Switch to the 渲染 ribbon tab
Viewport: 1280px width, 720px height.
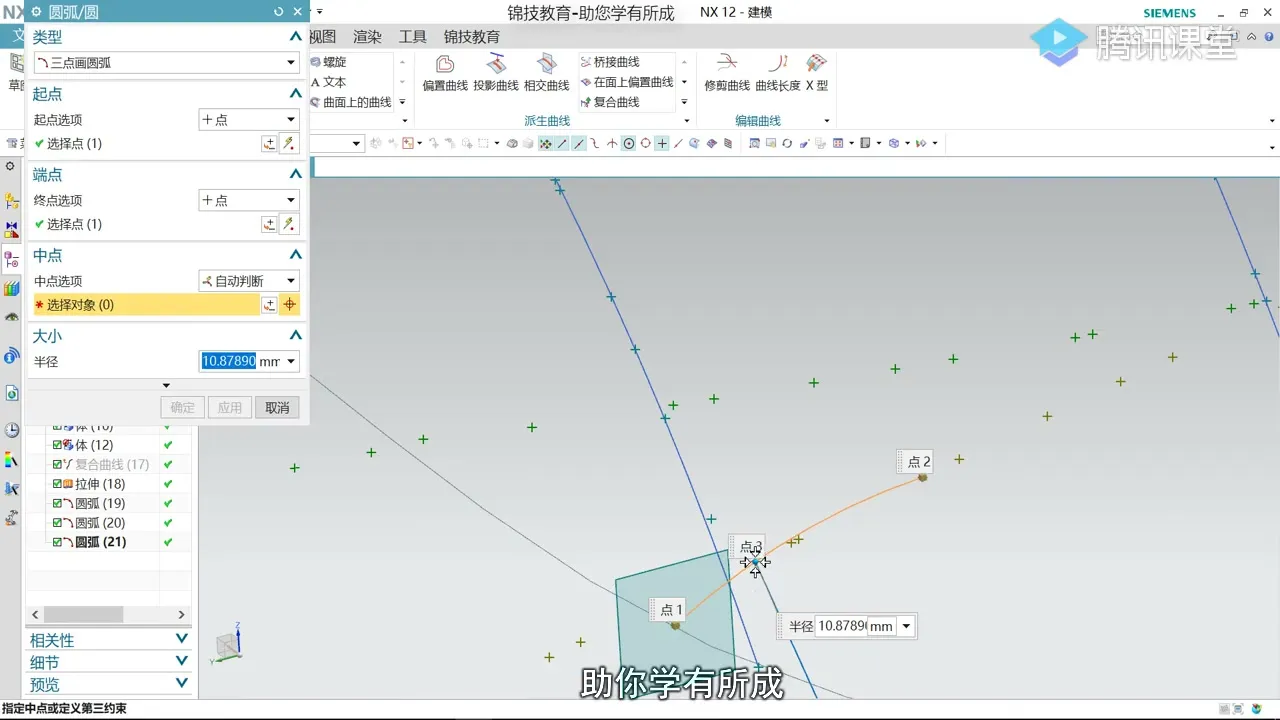pos(367,36)
